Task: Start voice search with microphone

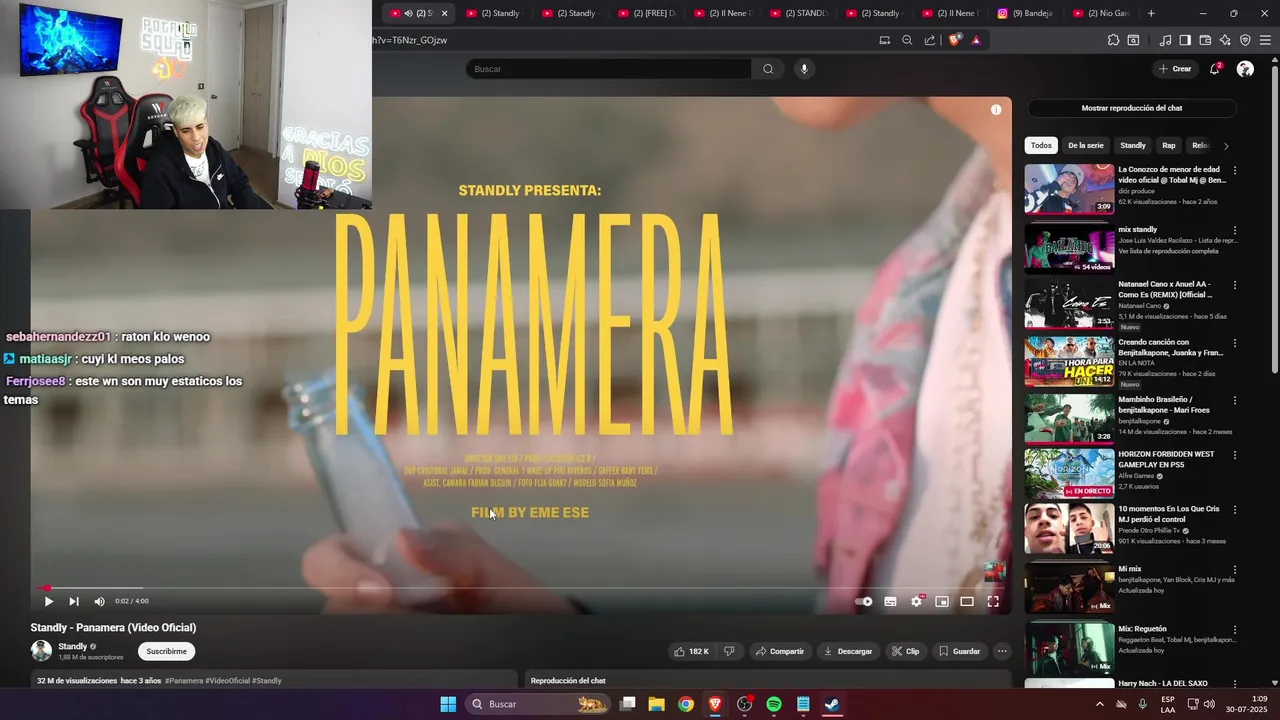Action: [x=804, y=69]
